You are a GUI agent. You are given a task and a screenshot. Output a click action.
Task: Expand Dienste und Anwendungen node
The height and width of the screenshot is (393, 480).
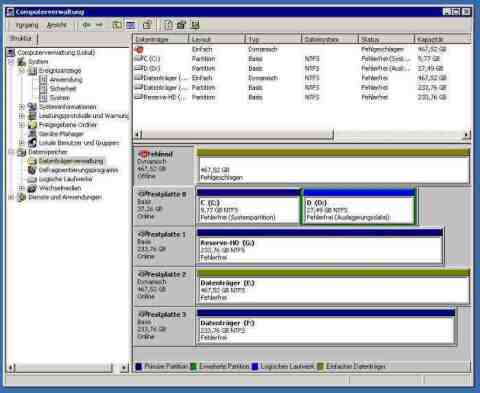pyautogui.click(x=11, y=197)
